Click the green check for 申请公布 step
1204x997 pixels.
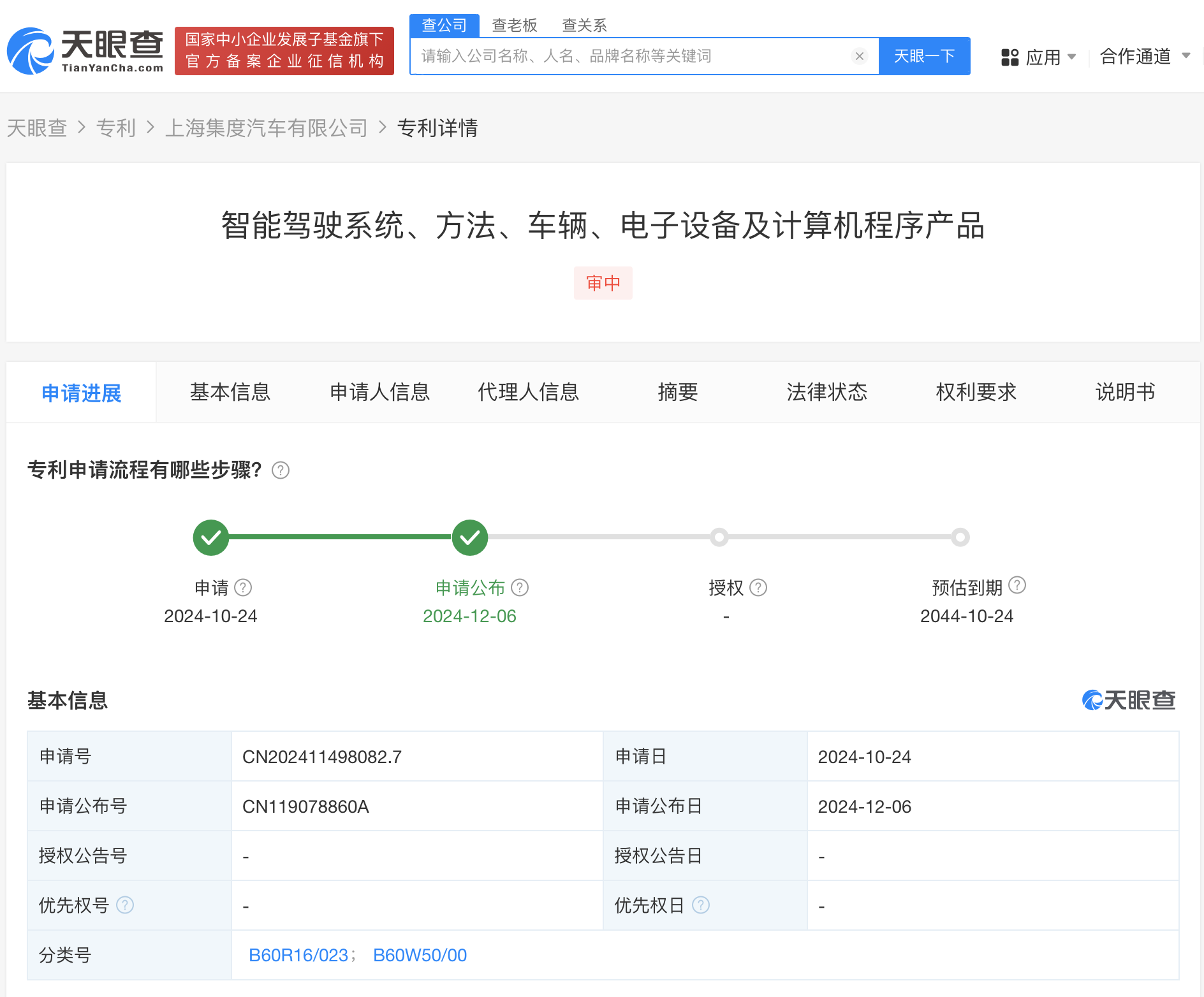pyautogui.click(x=470, y=537)
